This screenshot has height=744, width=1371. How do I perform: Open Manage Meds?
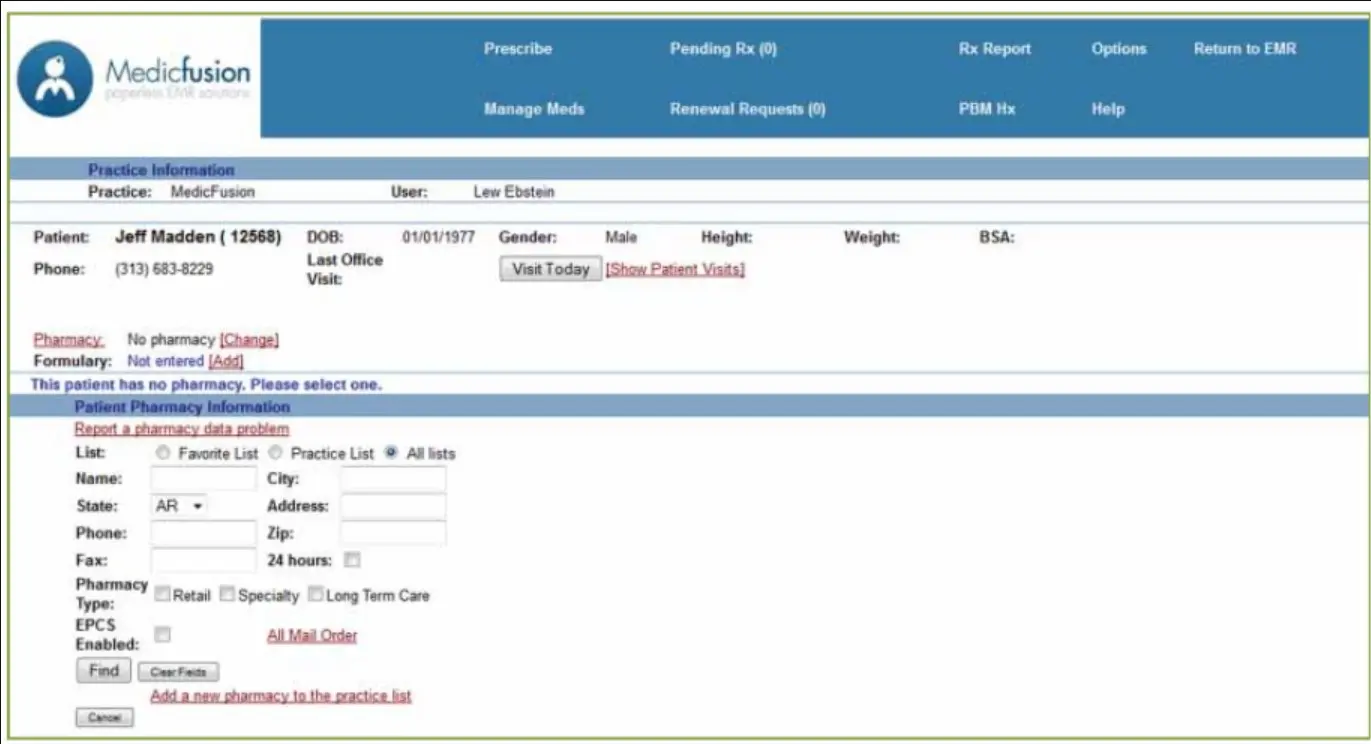[x=534, y=110]
